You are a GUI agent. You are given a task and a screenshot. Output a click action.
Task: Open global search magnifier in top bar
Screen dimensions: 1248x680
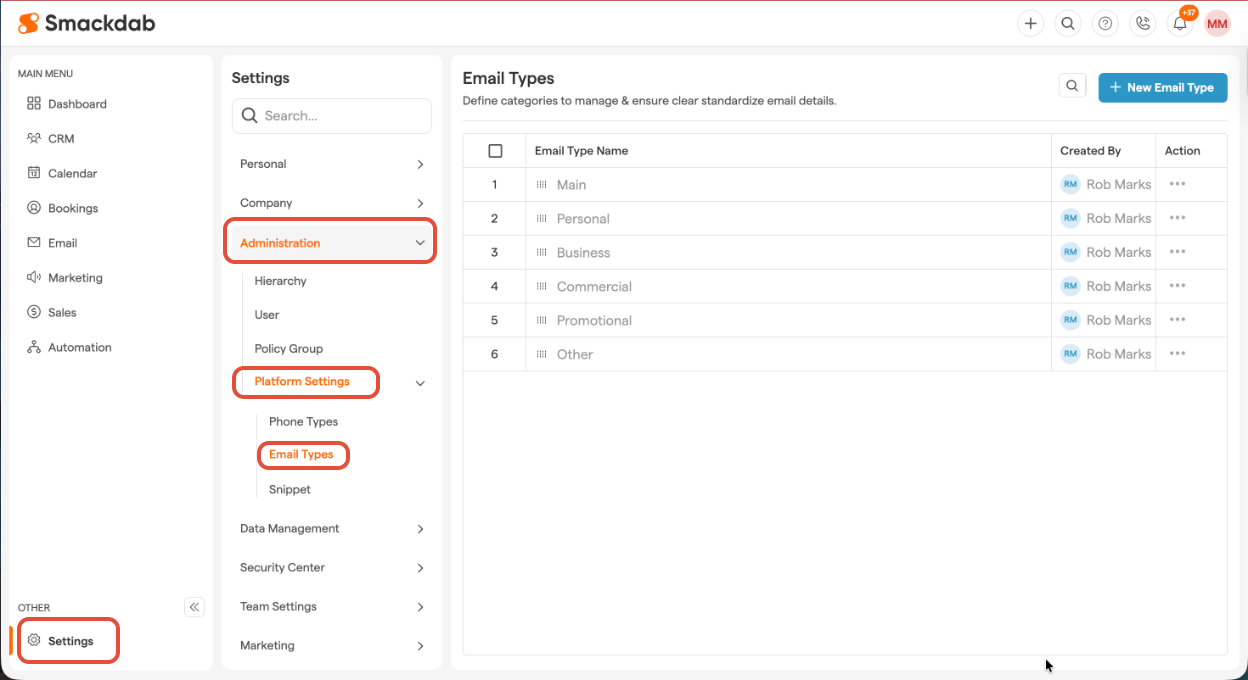pyautogui.click(x=1068, y=23)
